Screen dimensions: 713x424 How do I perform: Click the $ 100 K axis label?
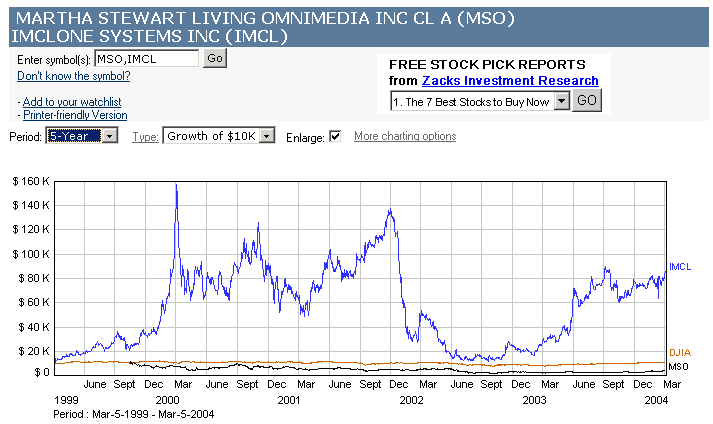tap(30, 254)
